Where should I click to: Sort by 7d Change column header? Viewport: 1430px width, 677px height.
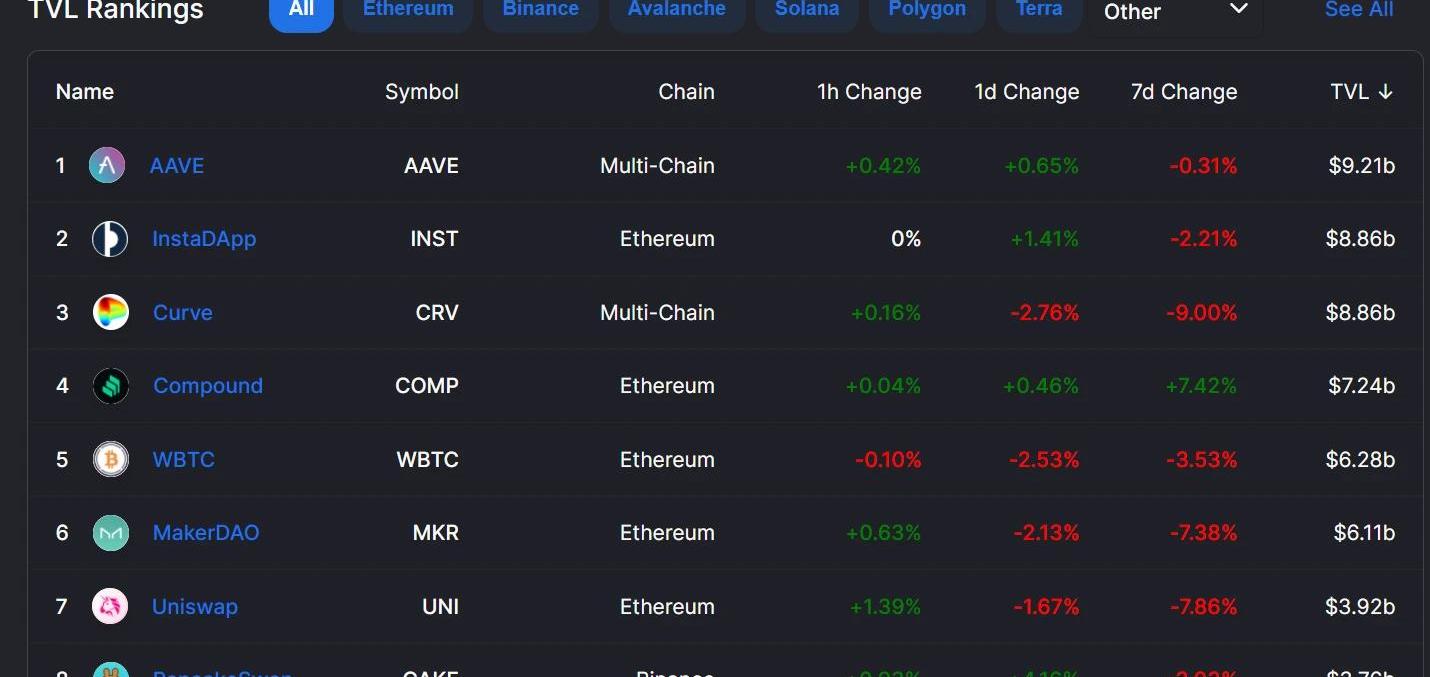1184,92
